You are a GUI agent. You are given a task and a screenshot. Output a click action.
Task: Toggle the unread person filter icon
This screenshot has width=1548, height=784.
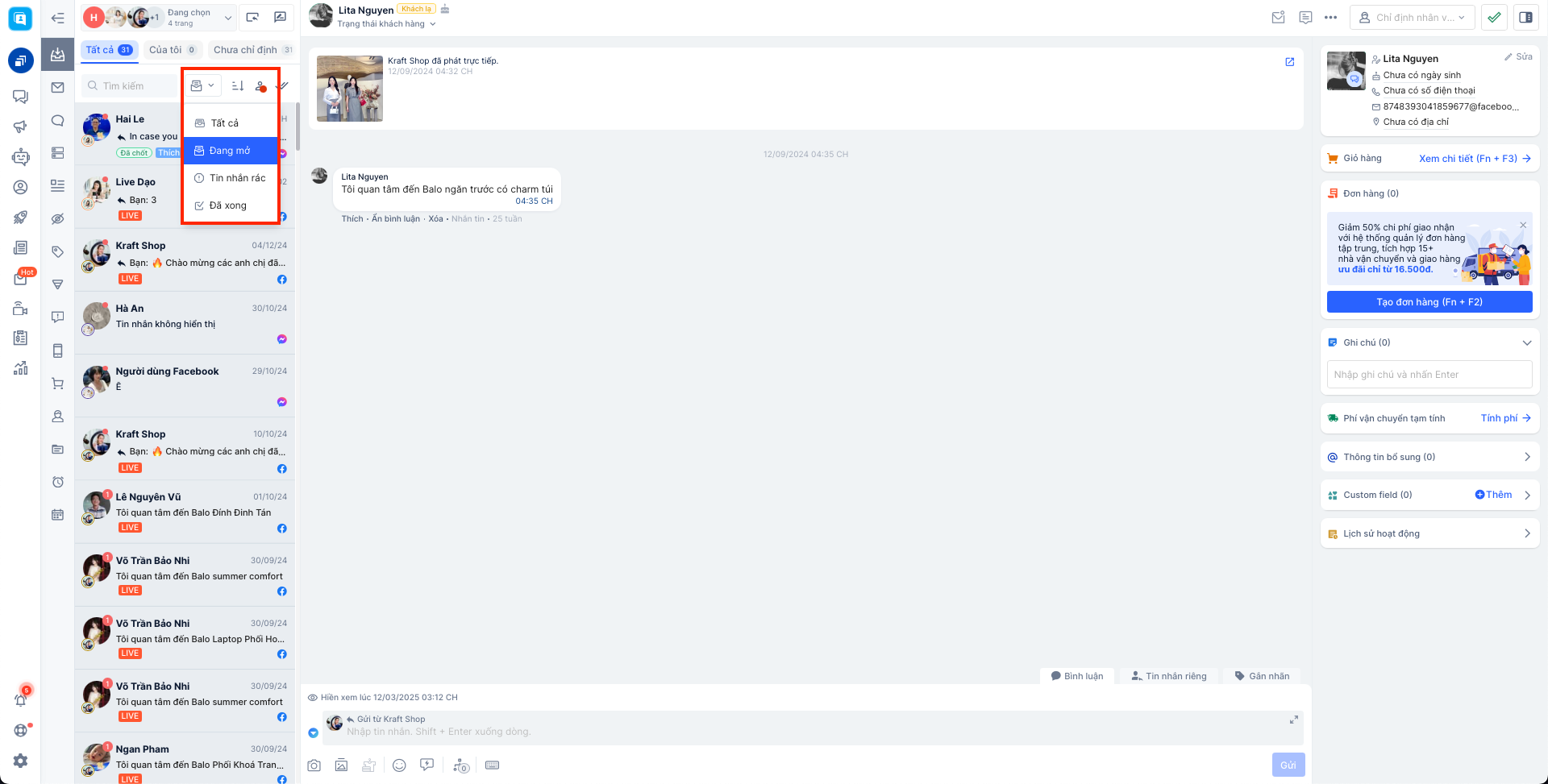tap(260, 85)
